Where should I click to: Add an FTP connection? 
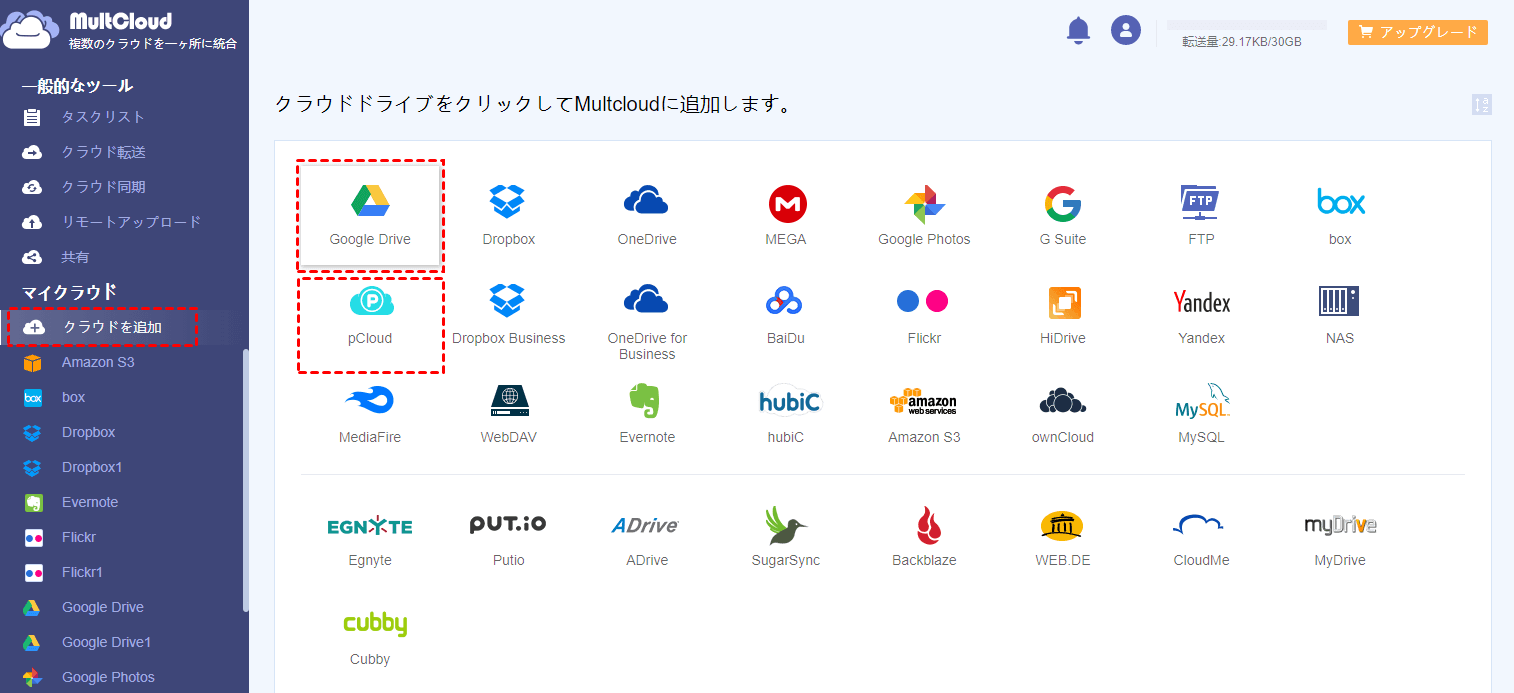pyautogui.click(x=1201, y=216)
